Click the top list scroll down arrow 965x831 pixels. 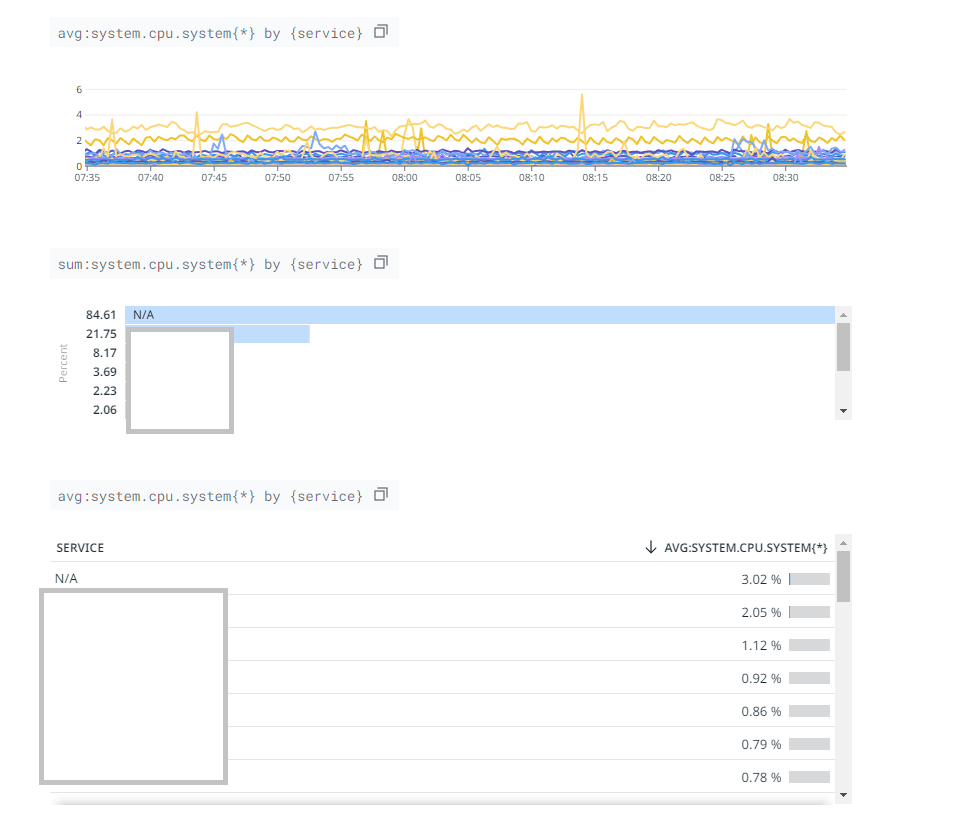tap(843, 411)
